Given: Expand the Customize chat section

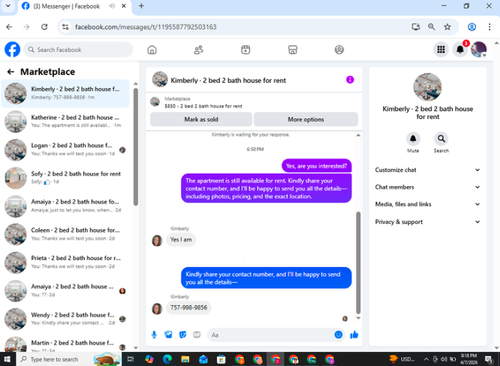Looking at the screenshot, I should click(428, 170).
